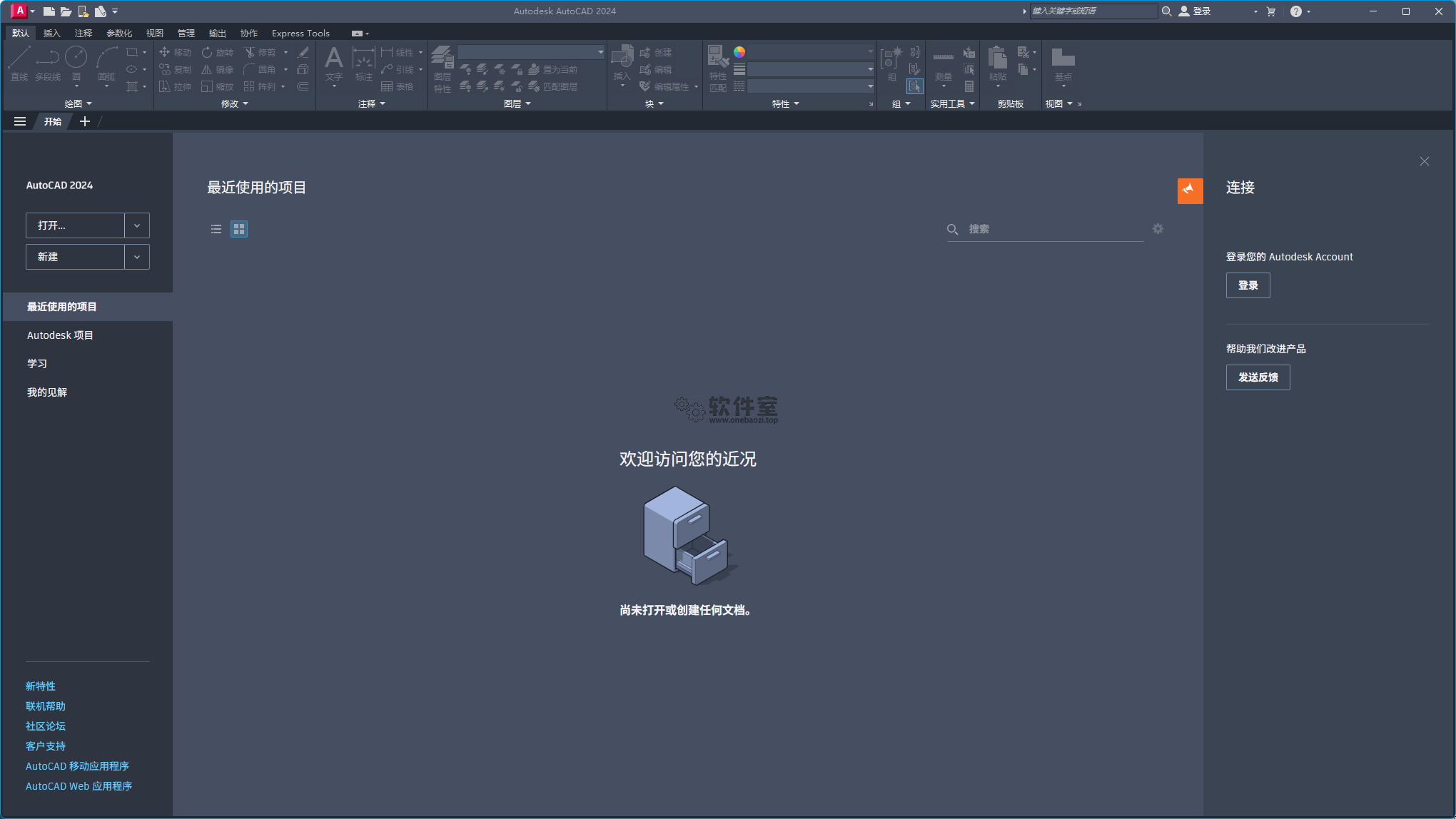Expand the 实用工具 (Utilities) panel
1456x819 pixels.
coord(952,103)
